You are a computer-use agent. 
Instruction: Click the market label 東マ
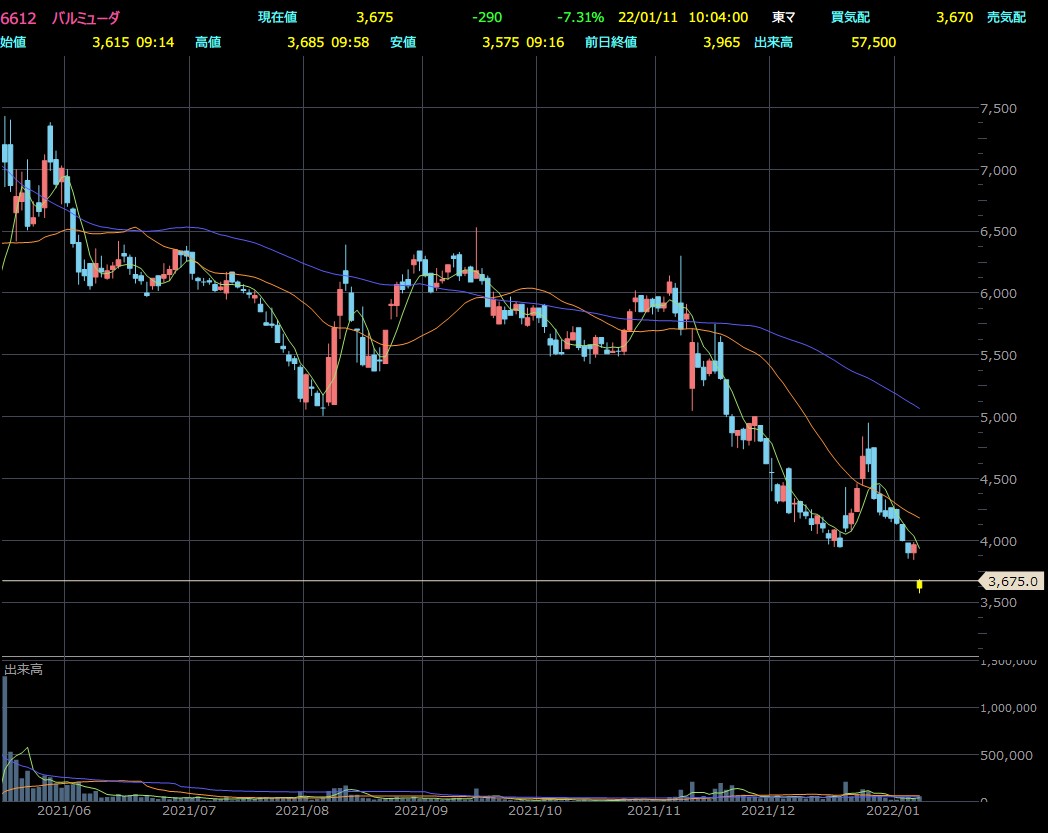[783, 17]
